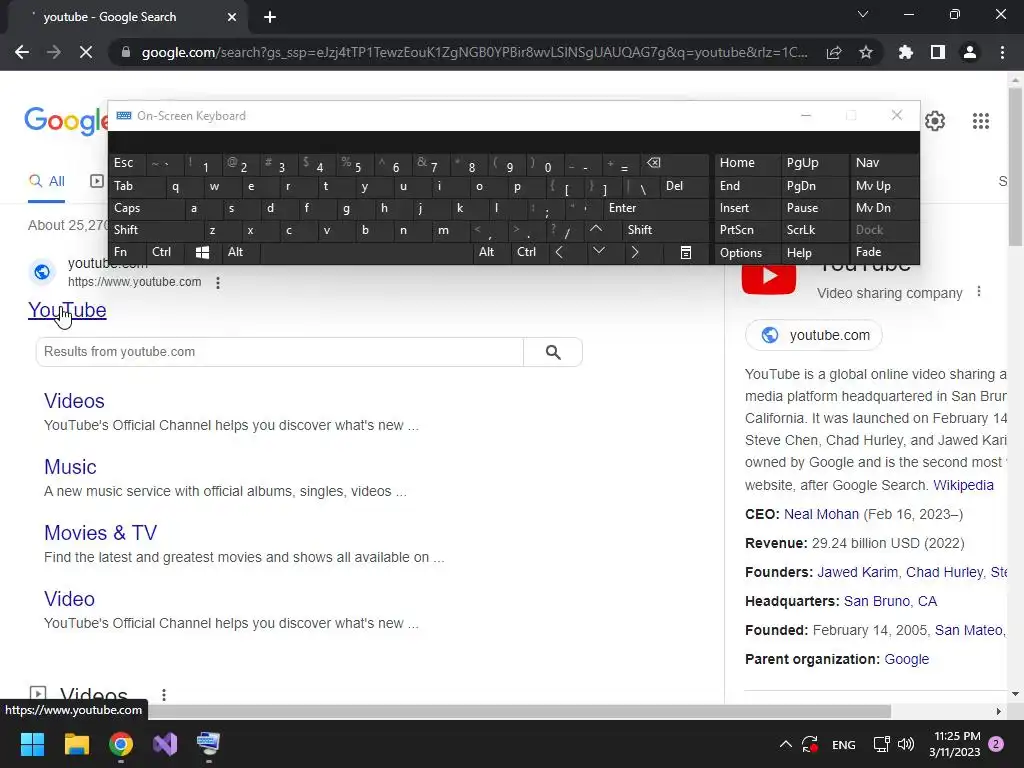Open the Movies & TV sitelink
This screenshot has width=1024, height=768.
(x=101, y=533)
